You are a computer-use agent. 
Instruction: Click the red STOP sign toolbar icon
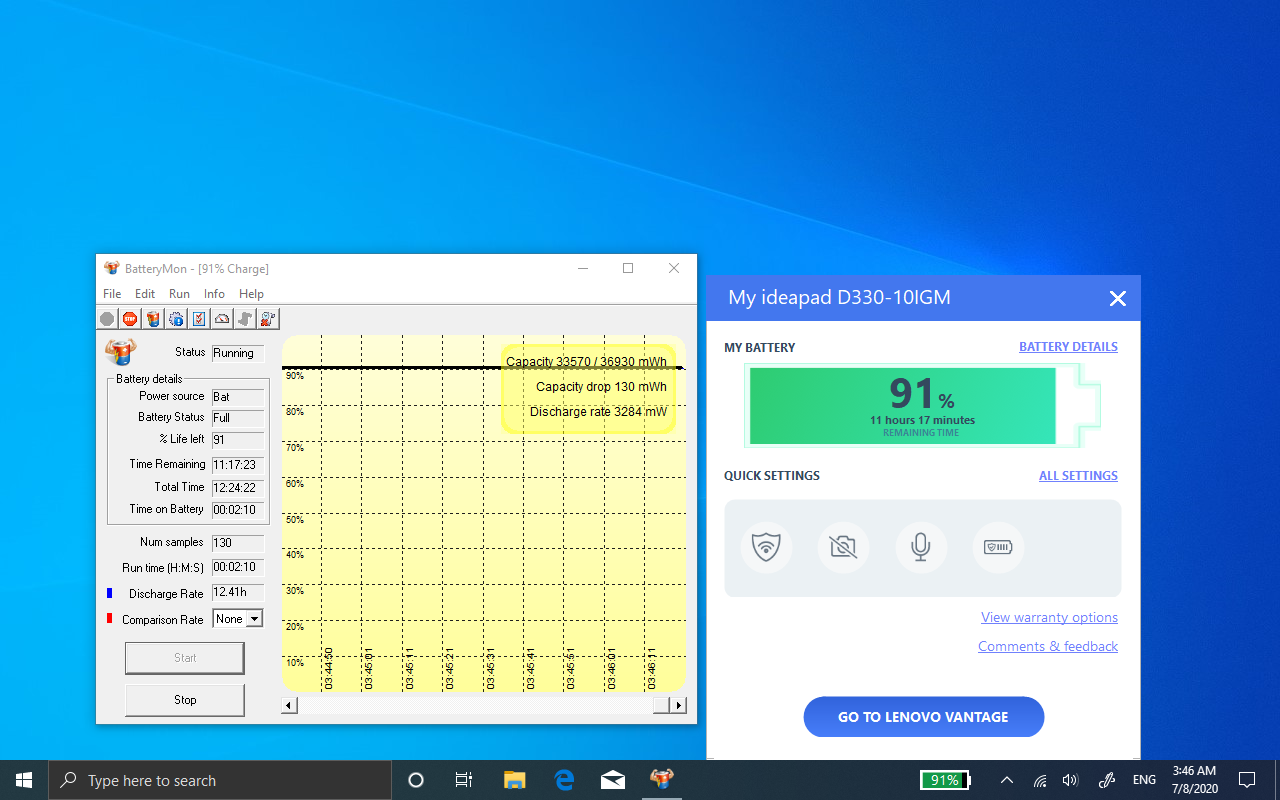point(130,319)
